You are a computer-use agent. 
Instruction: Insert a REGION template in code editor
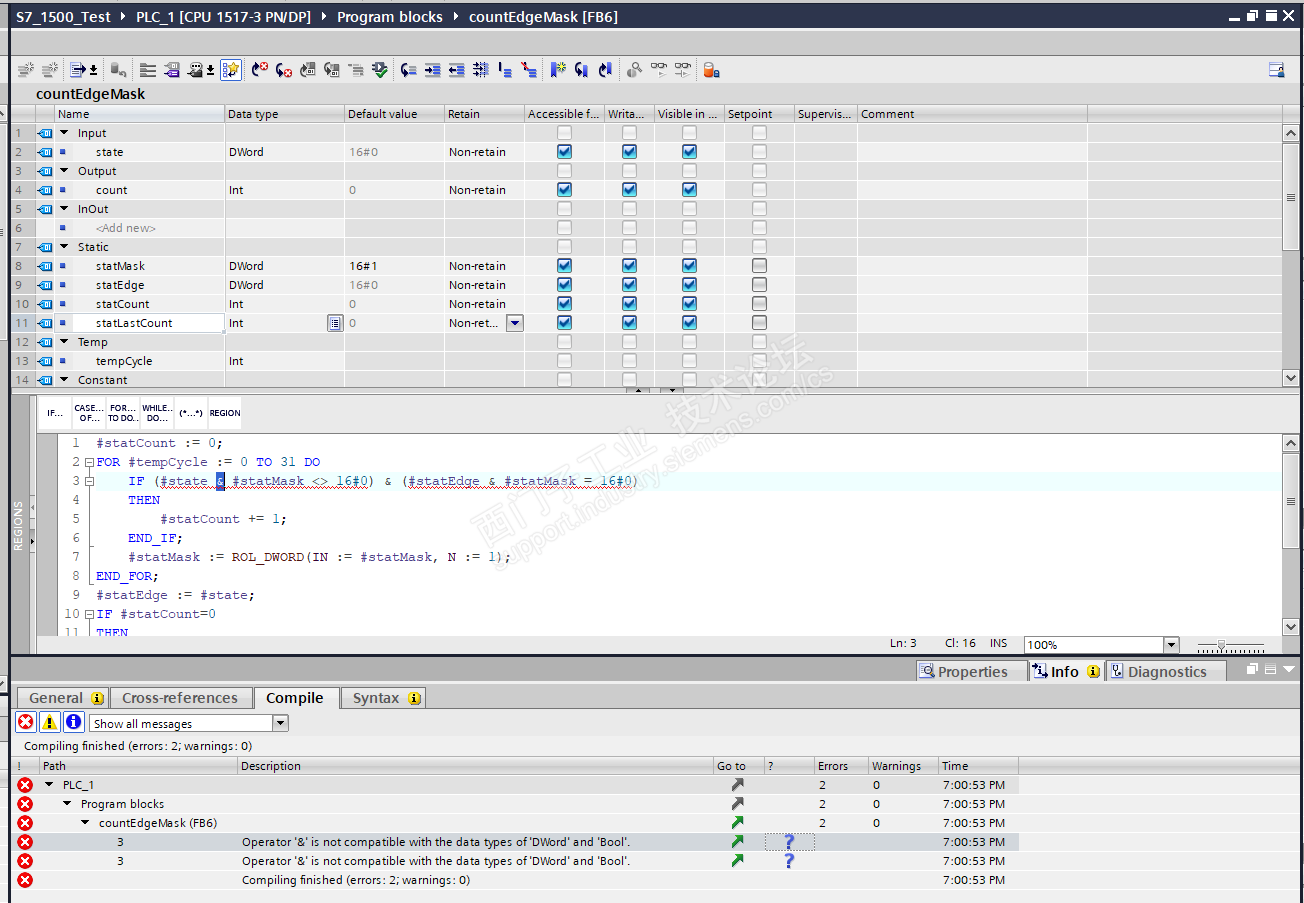tap(224, 413)
